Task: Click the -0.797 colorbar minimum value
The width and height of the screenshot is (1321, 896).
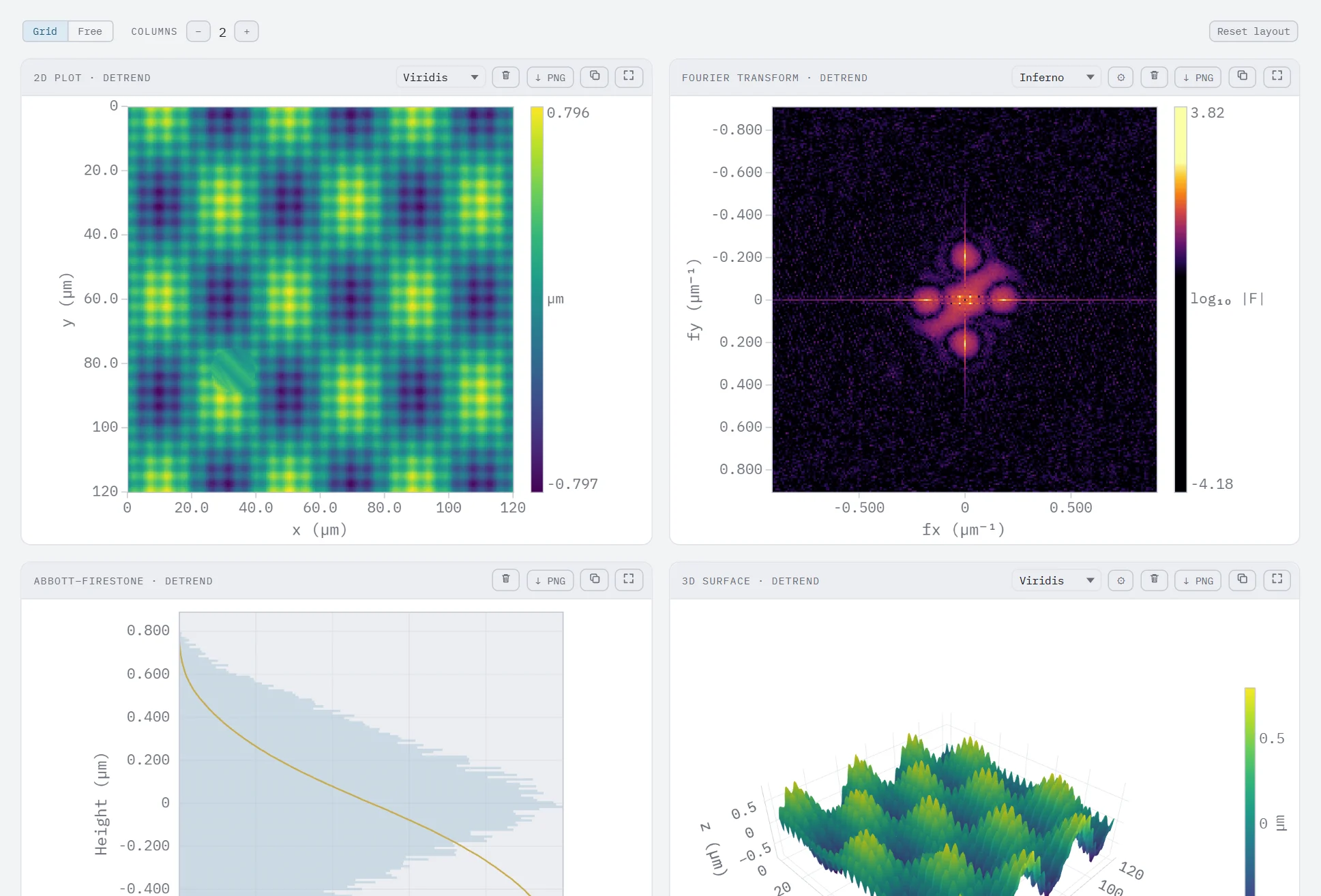Action: pos(572,484)
